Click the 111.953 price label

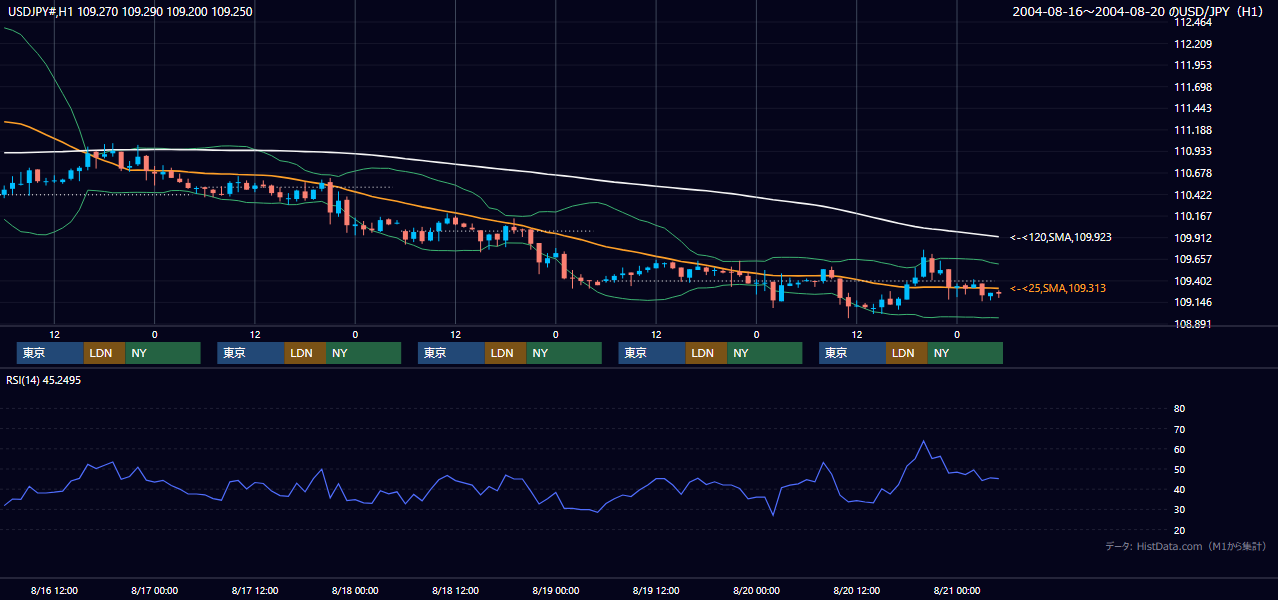[1195, 65]
